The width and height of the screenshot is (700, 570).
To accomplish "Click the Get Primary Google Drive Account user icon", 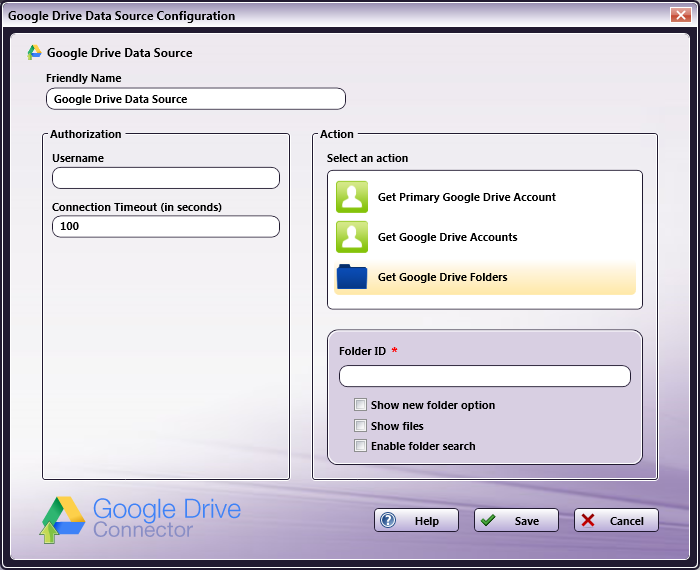I will coord(352,197).
